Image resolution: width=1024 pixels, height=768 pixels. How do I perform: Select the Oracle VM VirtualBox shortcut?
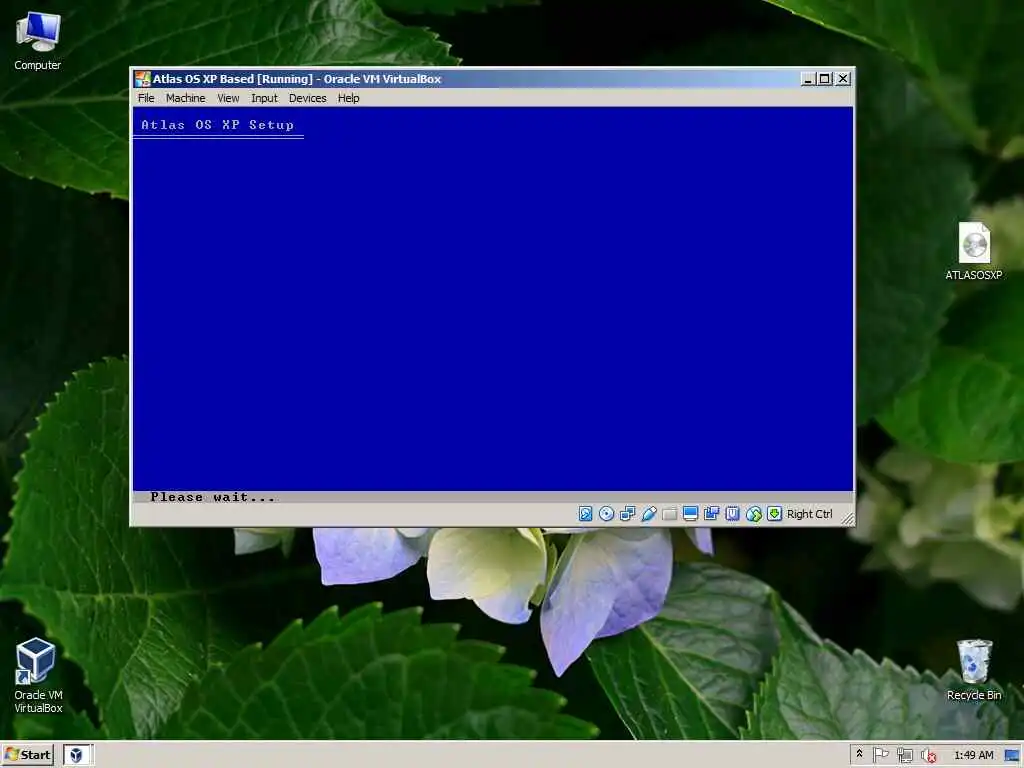[x=38, y=675]
